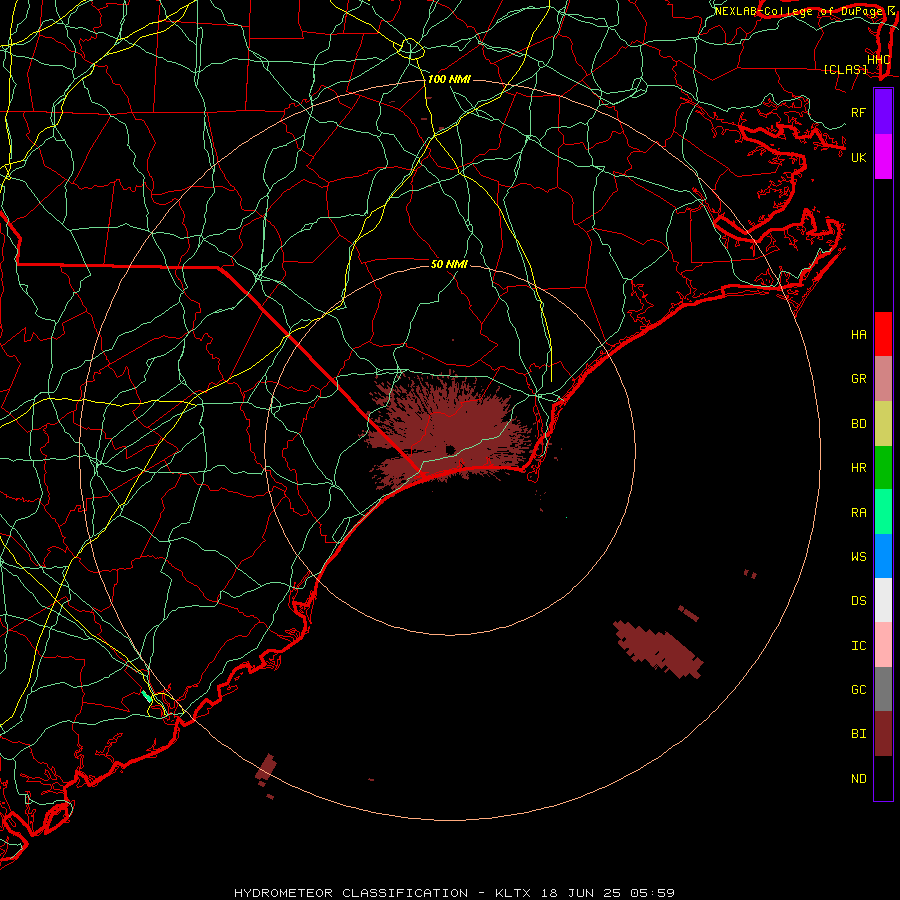Click the IC light pink legend swatch

(883, 645)
